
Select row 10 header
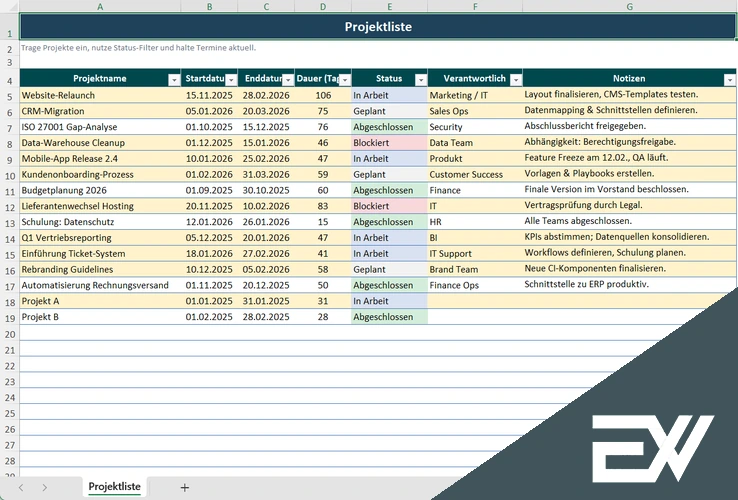click(x=9, y=174)
